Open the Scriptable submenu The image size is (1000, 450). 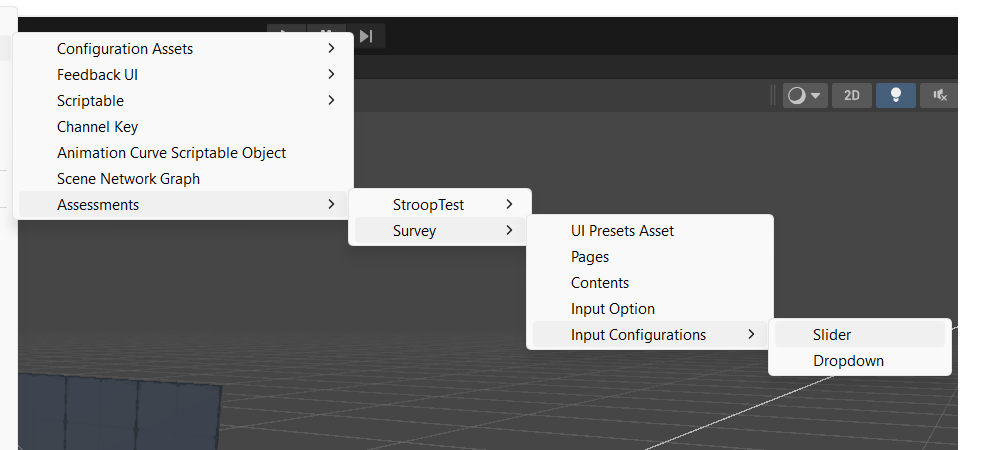click(183, 101)
